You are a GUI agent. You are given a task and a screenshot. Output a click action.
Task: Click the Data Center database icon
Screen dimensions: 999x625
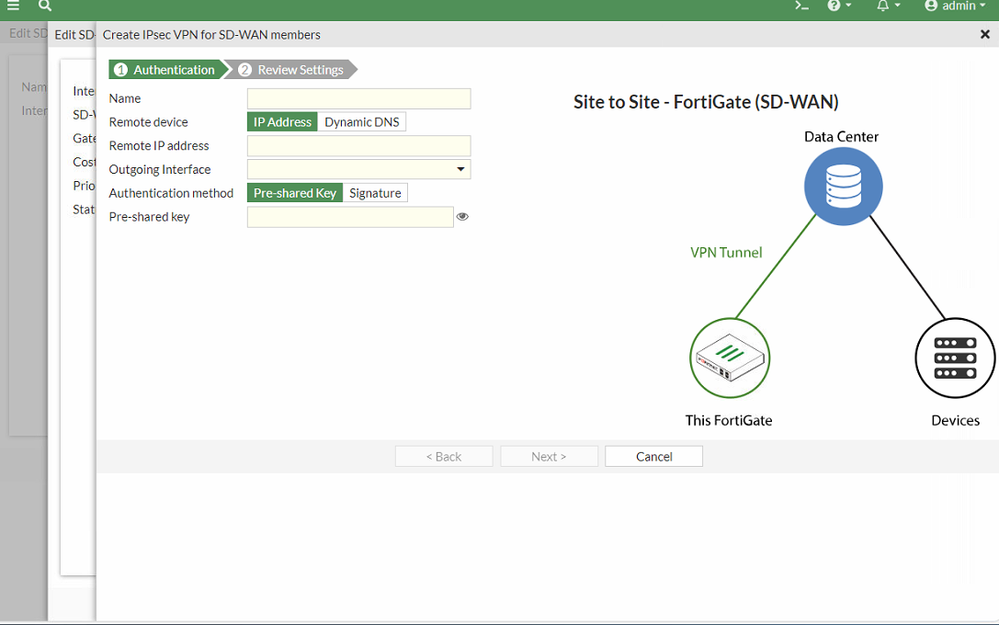coord(843,186)
